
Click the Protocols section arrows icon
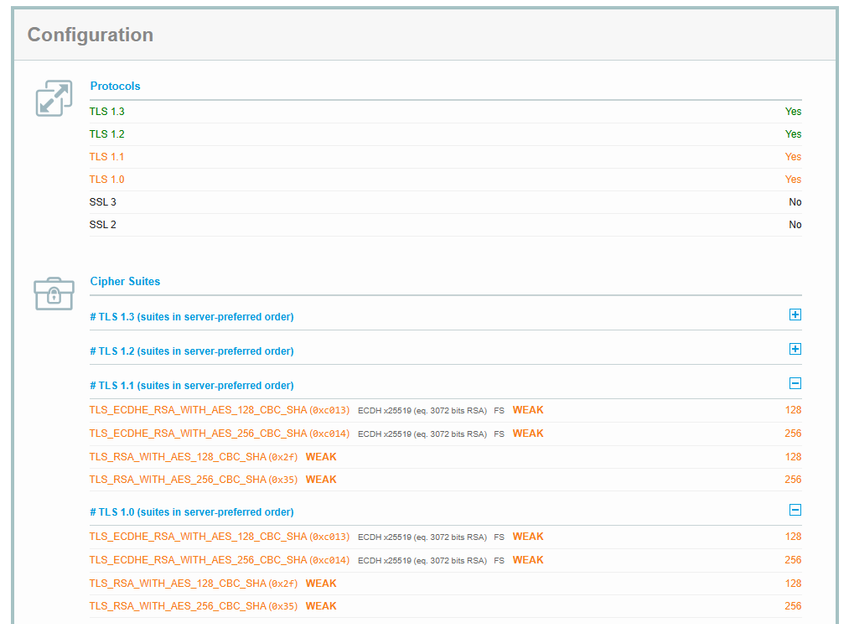point(54,98)
